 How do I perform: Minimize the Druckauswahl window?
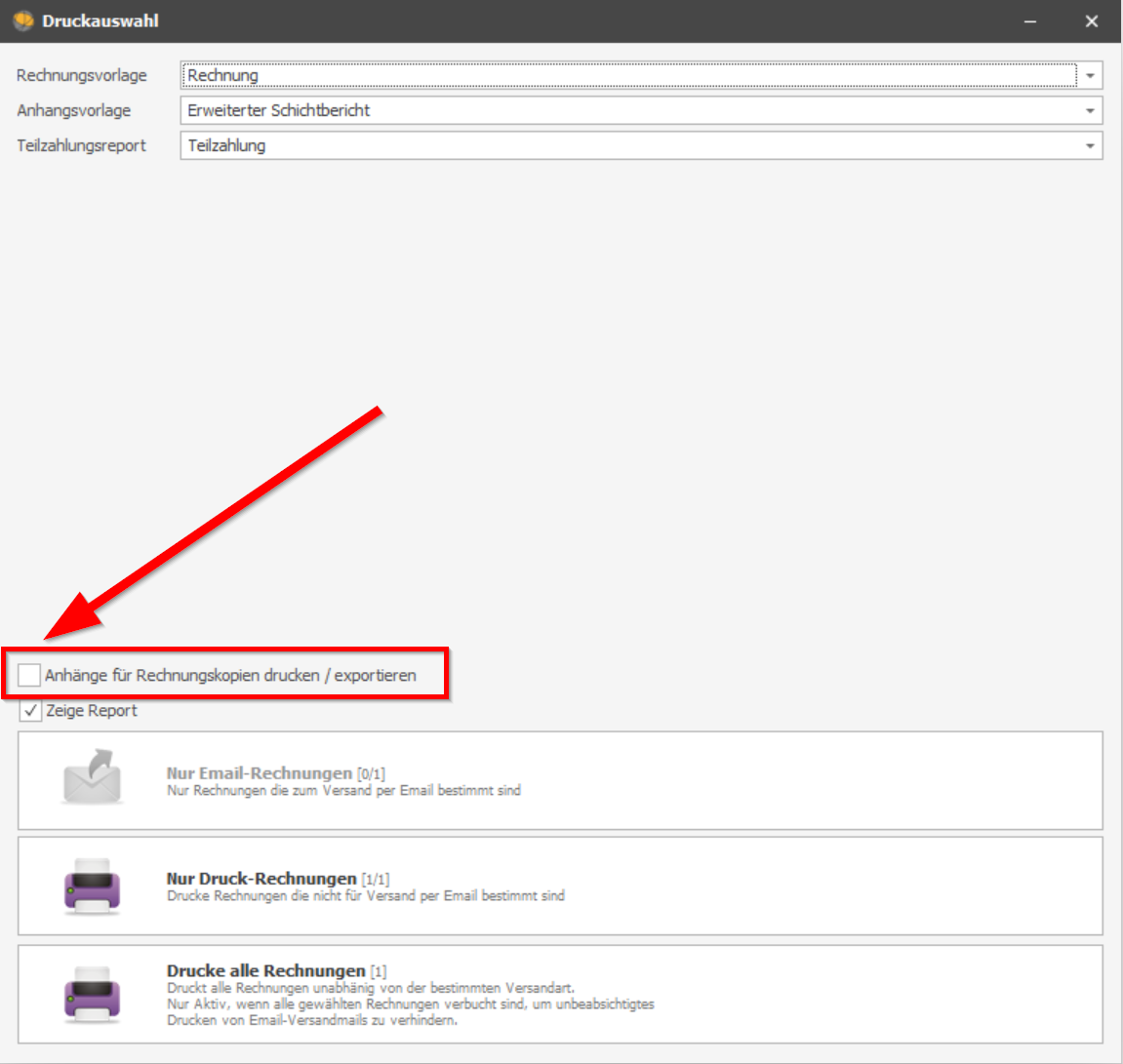pyautogui.click(x=1030, y=21)
